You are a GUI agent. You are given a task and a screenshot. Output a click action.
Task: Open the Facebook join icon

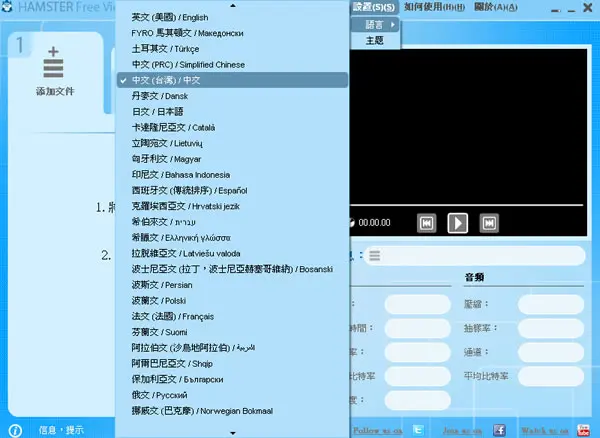(x=499, y=430)
